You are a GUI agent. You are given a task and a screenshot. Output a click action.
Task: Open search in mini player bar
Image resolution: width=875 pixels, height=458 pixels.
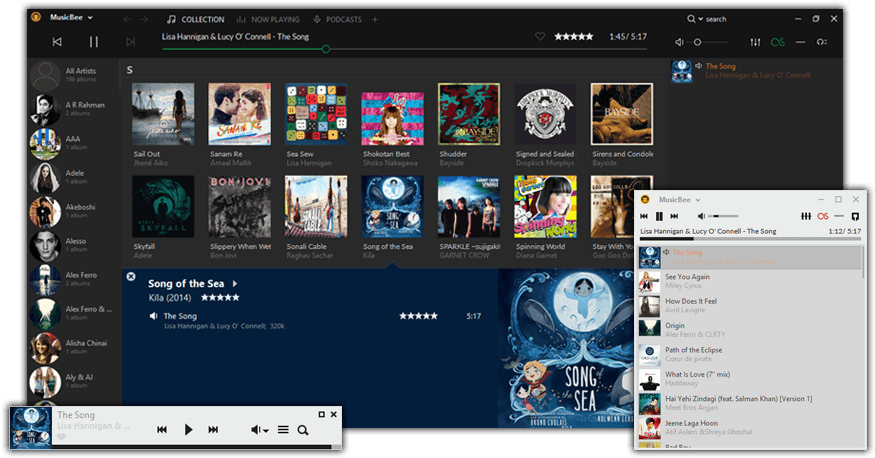(x=302, y=430)
